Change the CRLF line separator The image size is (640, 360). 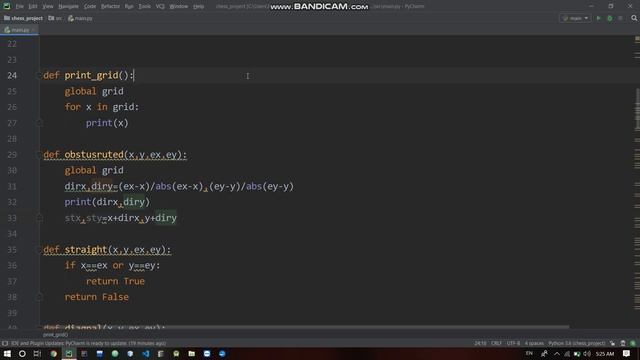496,344
